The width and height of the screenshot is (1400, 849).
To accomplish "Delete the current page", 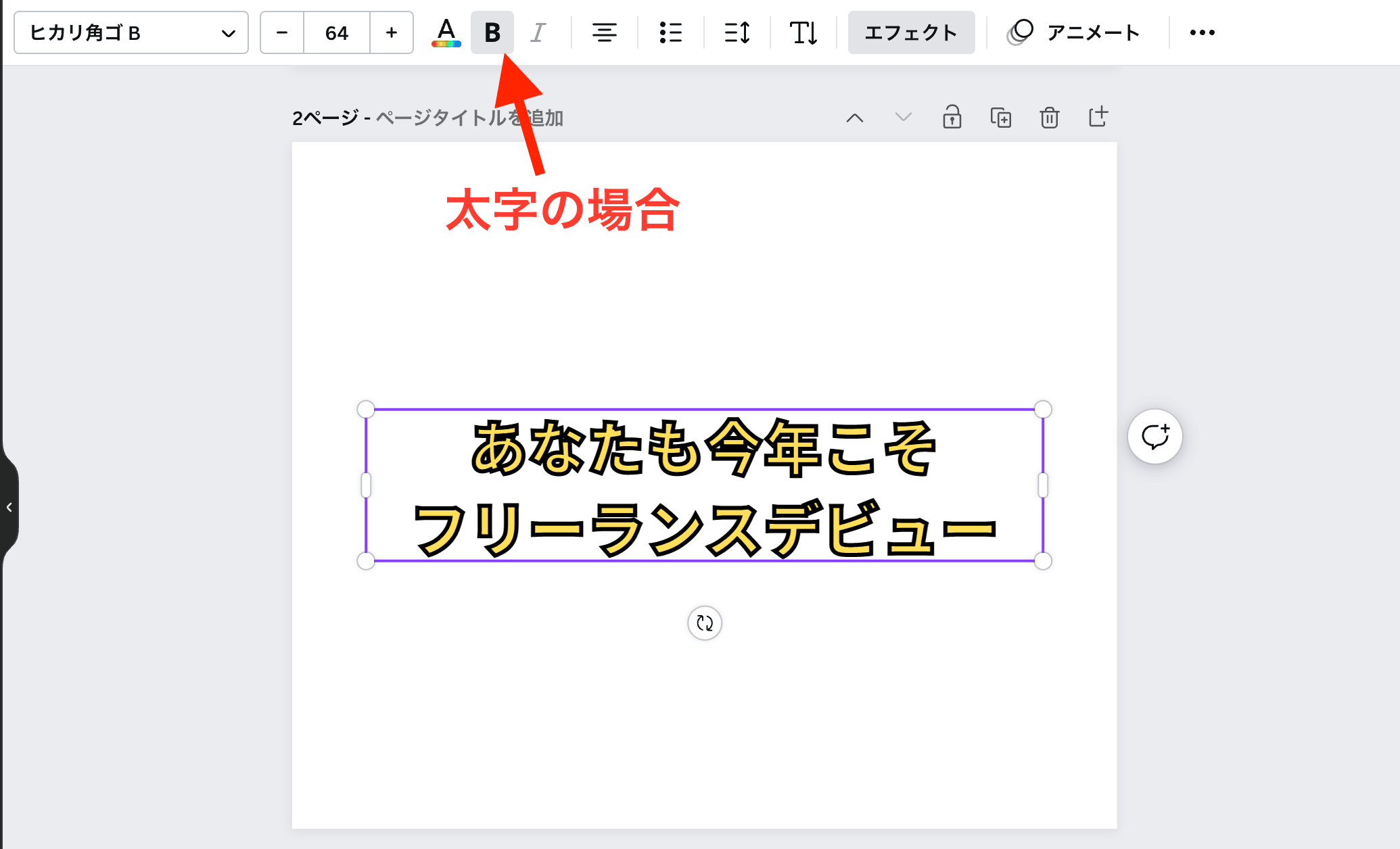I will pos(1050,118).
